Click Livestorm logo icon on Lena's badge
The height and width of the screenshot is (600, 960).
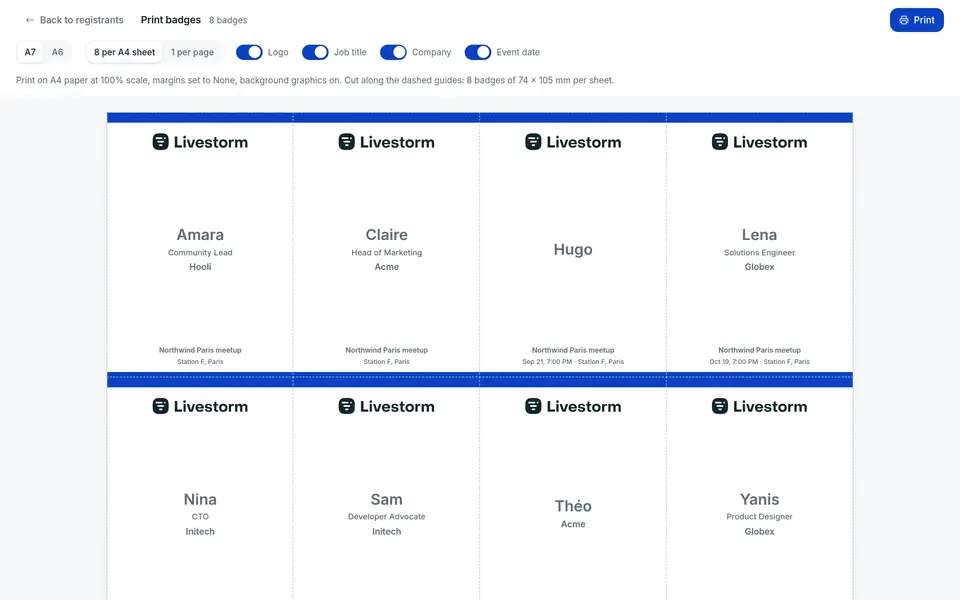click(720, 142)
